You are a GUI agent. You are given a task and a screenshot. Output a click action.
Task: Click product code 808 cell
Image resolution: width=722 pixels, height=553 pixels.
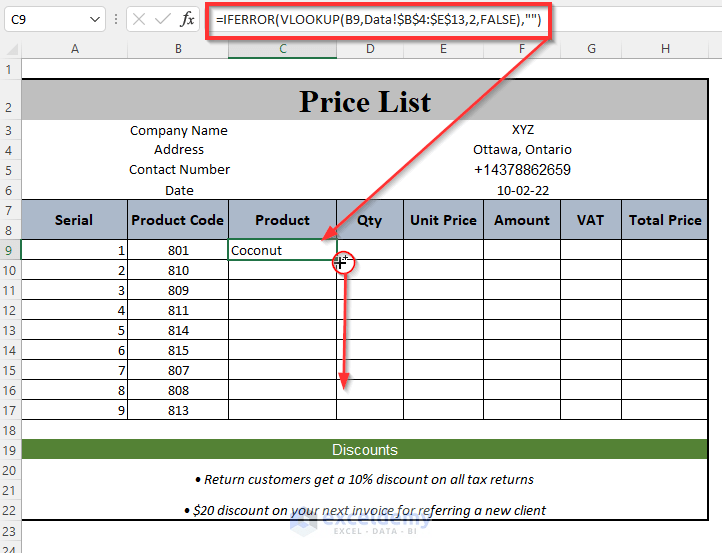(x=178, y=390)
